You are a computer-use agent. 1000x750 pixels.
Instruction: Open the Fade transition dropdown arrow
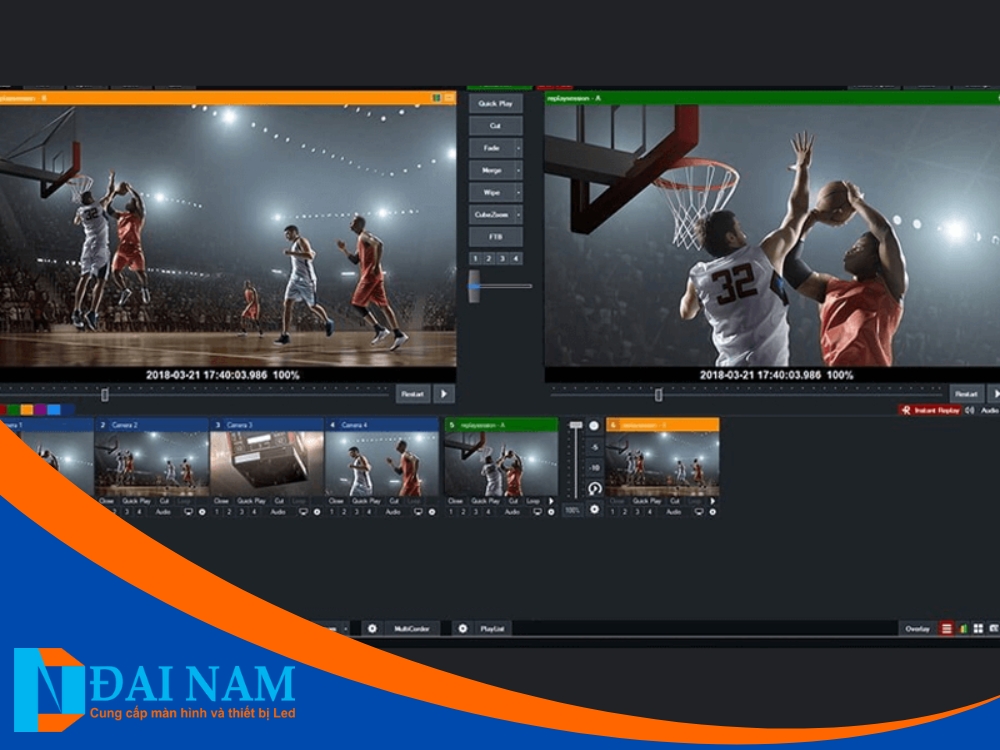click(x=518, y=148)
